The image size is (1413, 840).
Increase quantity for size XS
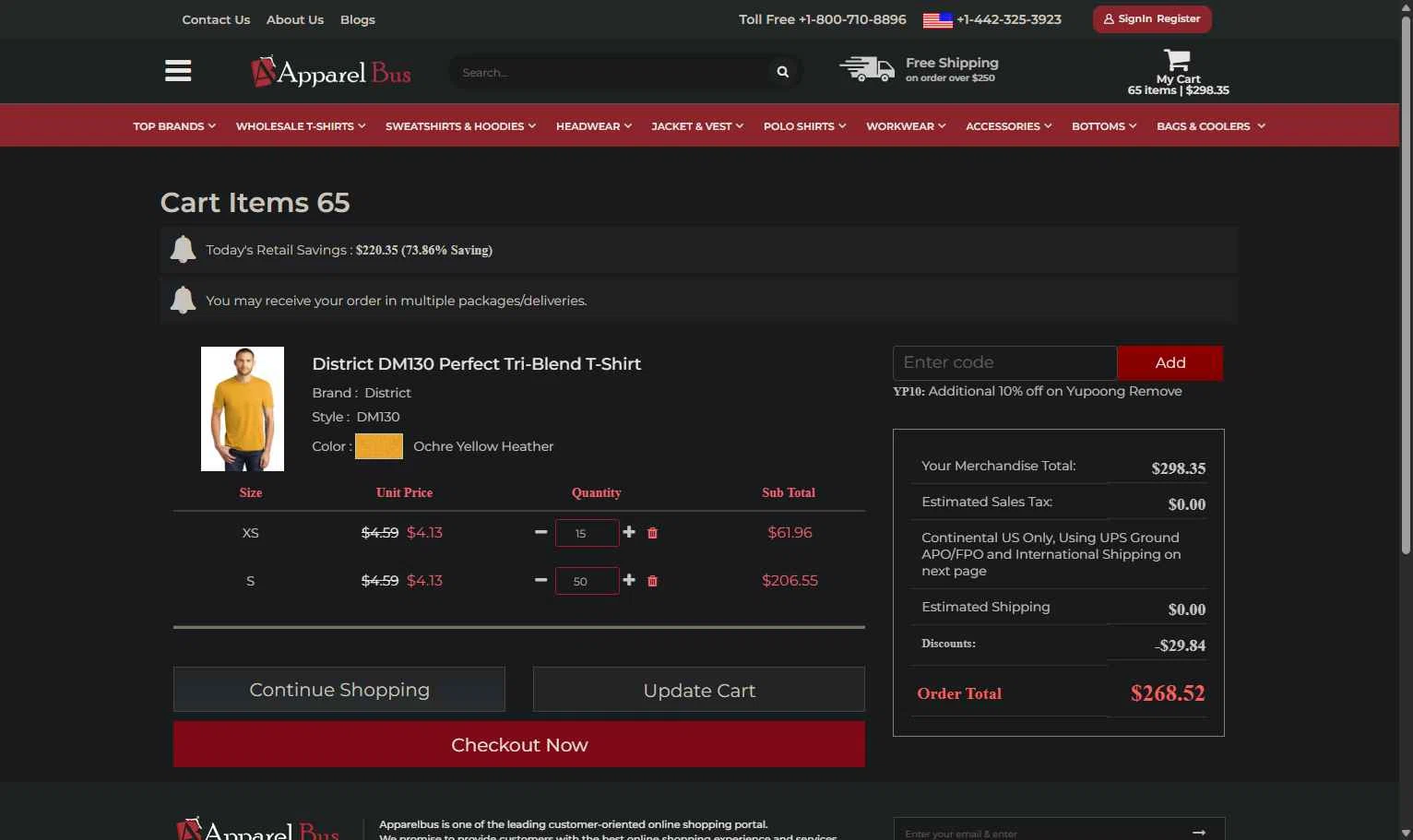tap(629, 532)
